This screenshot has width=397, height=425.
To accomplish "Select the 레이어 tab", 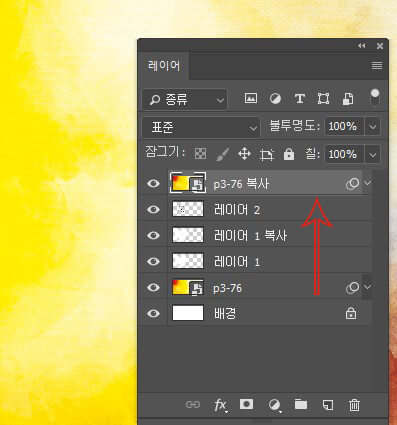I will point(164,66).
